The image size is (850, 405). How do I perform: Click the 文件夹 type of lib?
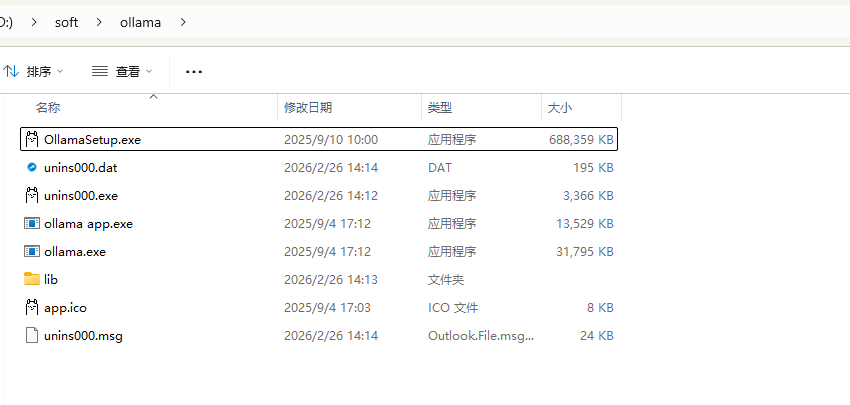tap(446, 279)
